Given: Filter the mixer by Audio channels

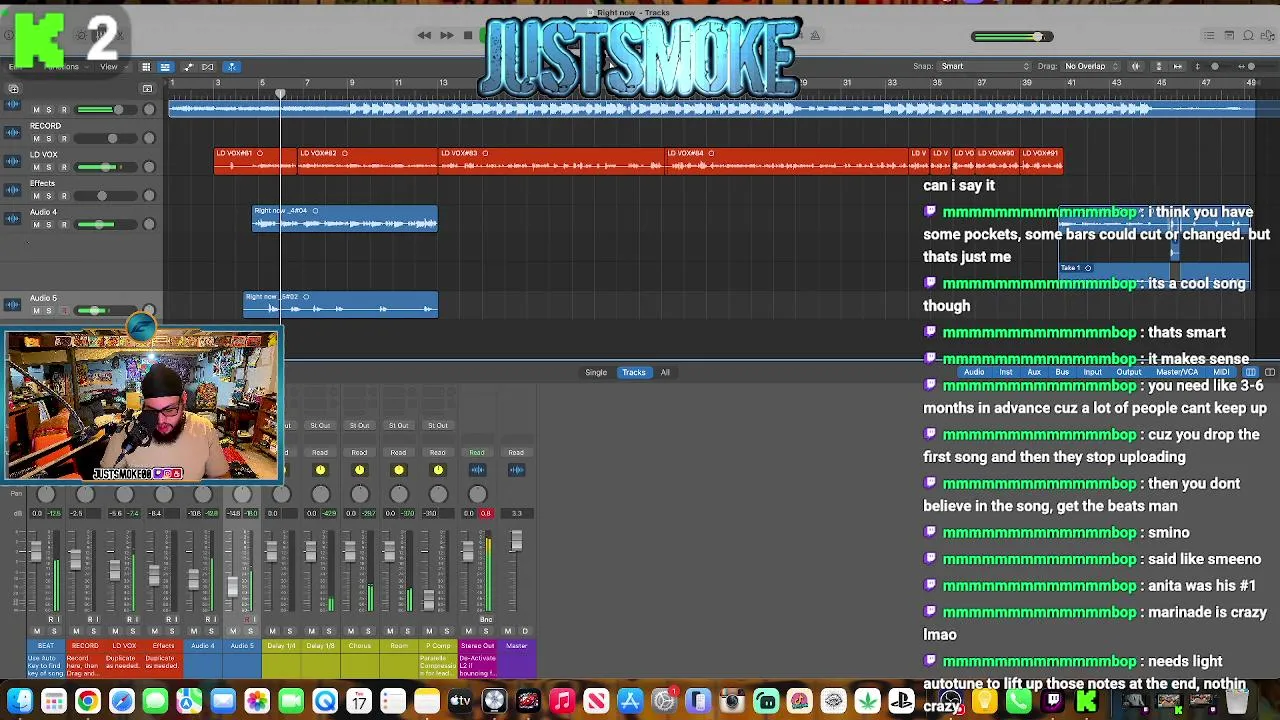Looking at the screenshot, I should 973,372.
